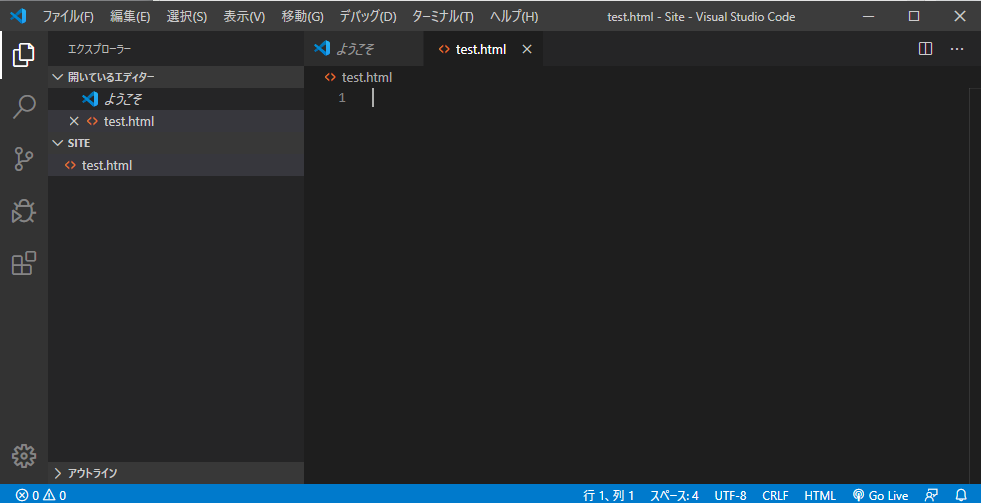981x503 pixels.
Task: Switch to the test.html editor tab
Action: pyautogui.click(x=483, y=49)
